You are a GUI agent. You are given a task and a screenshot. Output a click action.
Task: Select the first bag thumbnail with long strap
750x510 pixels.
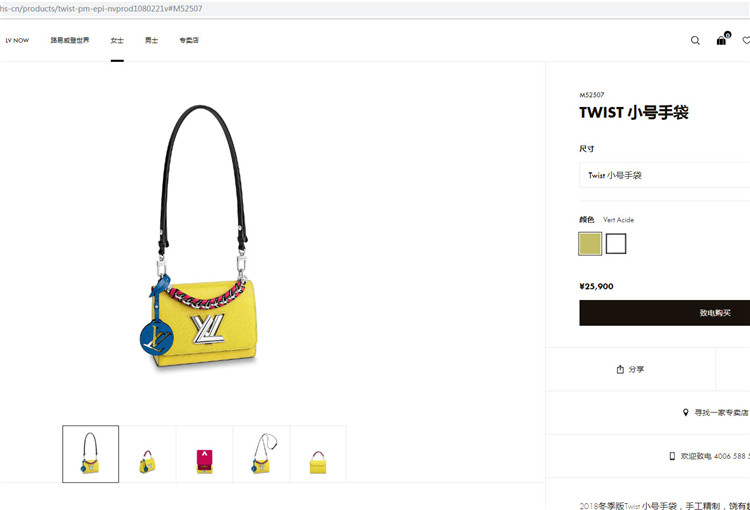pyautogui.click(x=90, y=454)
